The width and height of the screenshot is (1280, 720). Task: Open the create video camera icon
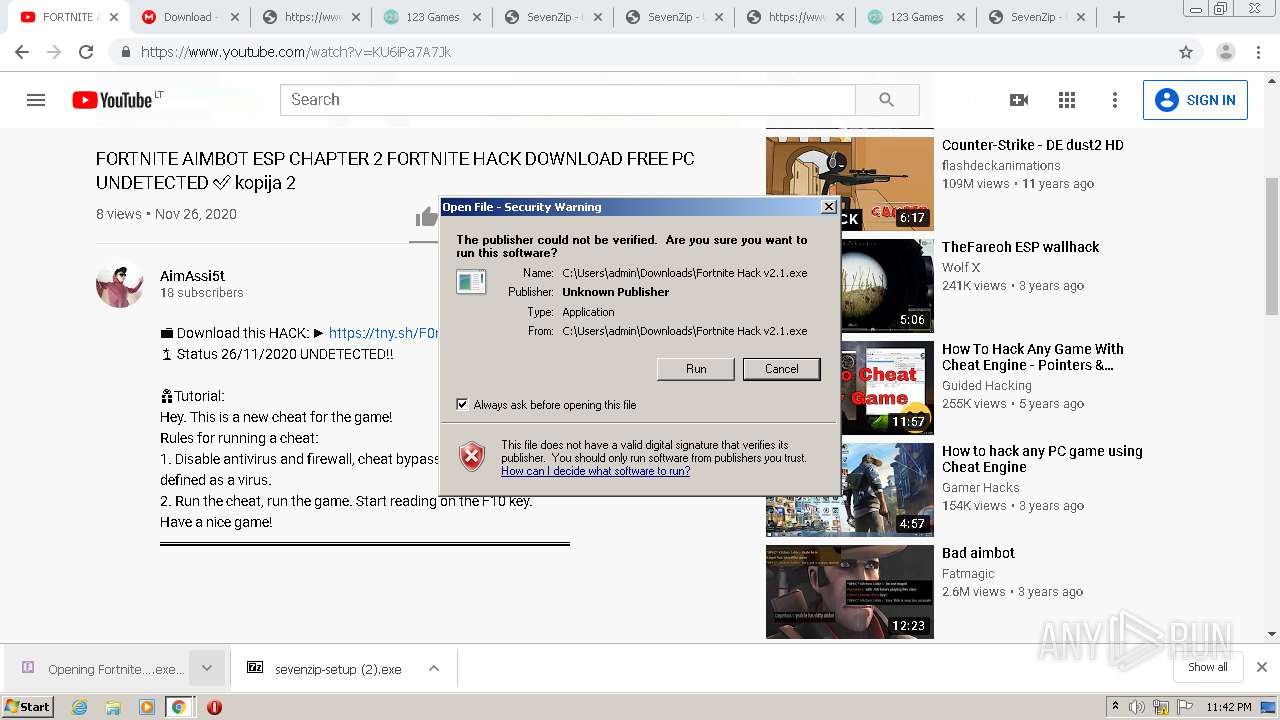[x=1019, y=100]
